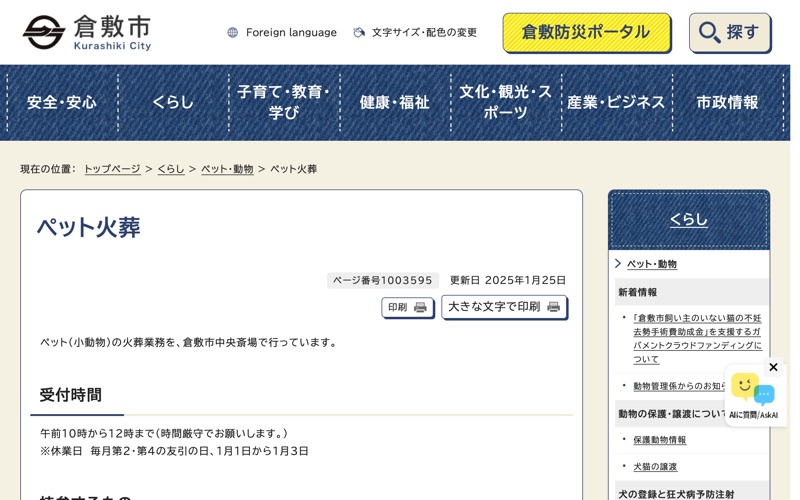Click the ペット(小動物)の火葬業務 intro sentence
This screenshot has height=500, width=800.
click(x=189, y=342)
